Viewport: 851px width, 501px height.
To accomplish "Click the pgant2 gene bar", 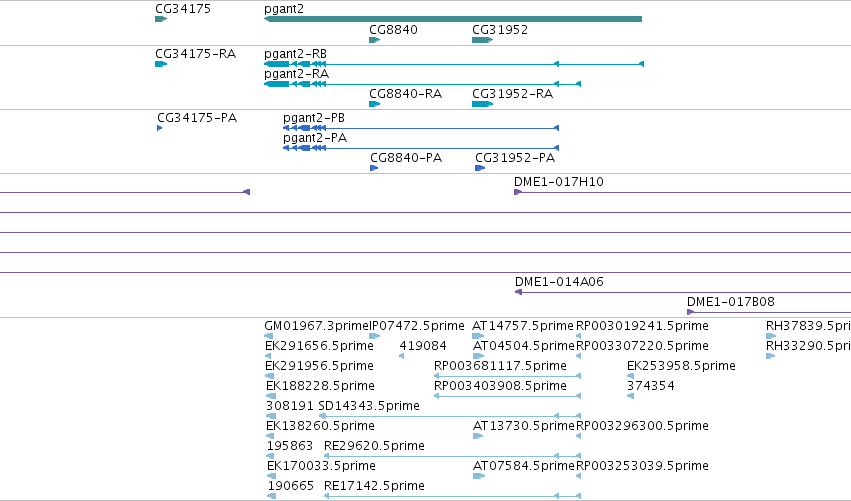I will [x=453, y=19].
